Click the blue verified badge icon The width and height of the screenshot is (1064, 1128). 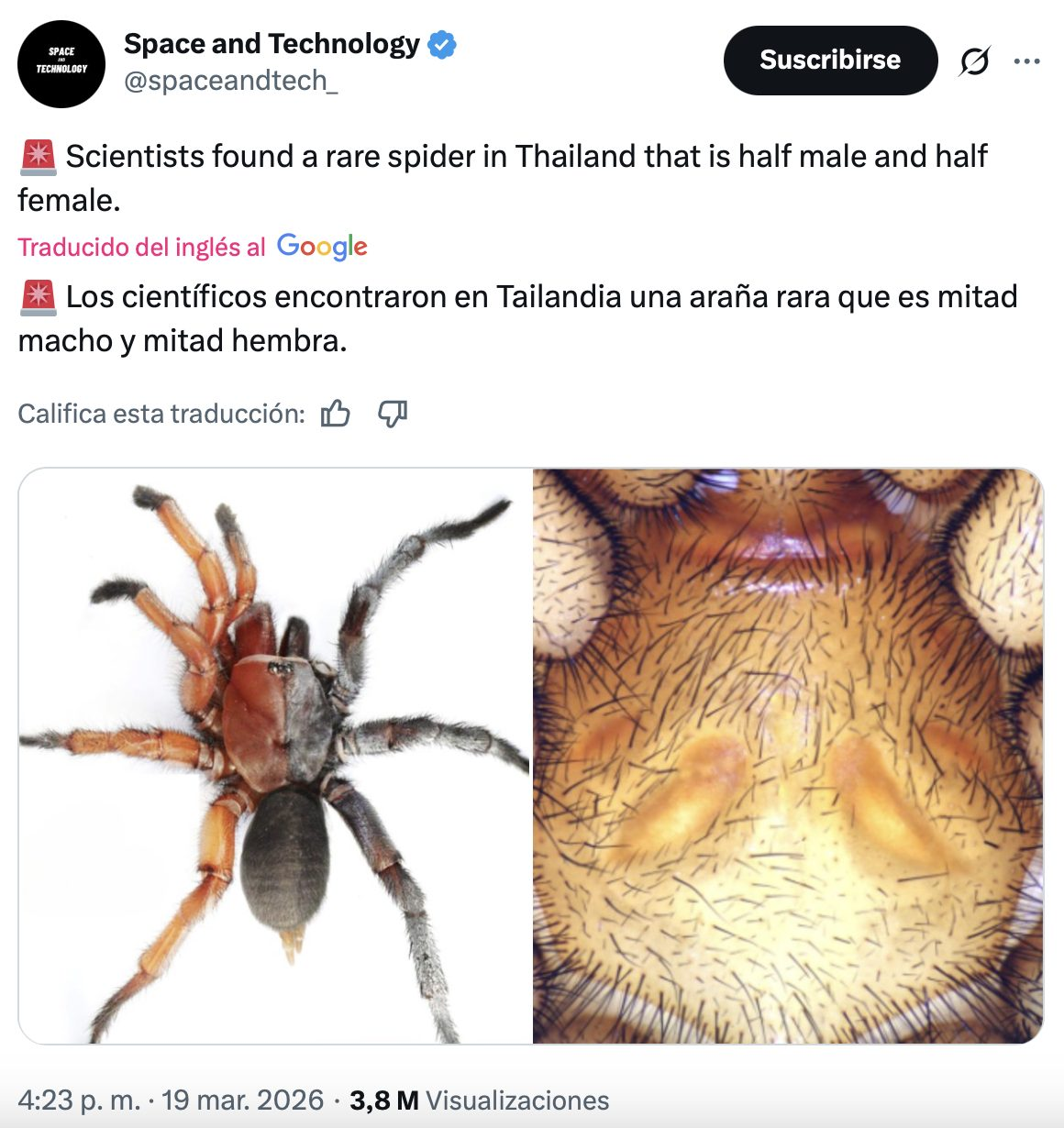click(442, 44)
